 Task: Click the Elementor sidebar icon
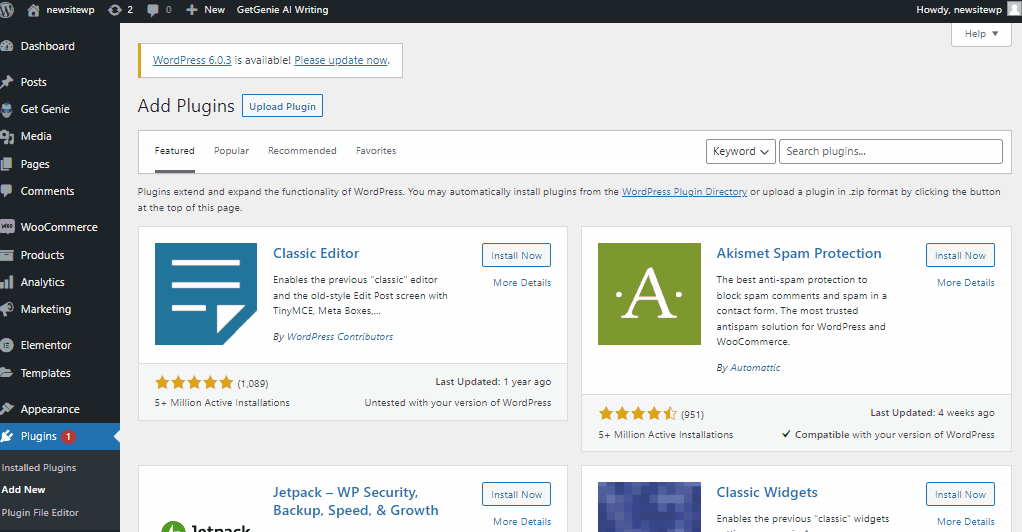(7, 346)
